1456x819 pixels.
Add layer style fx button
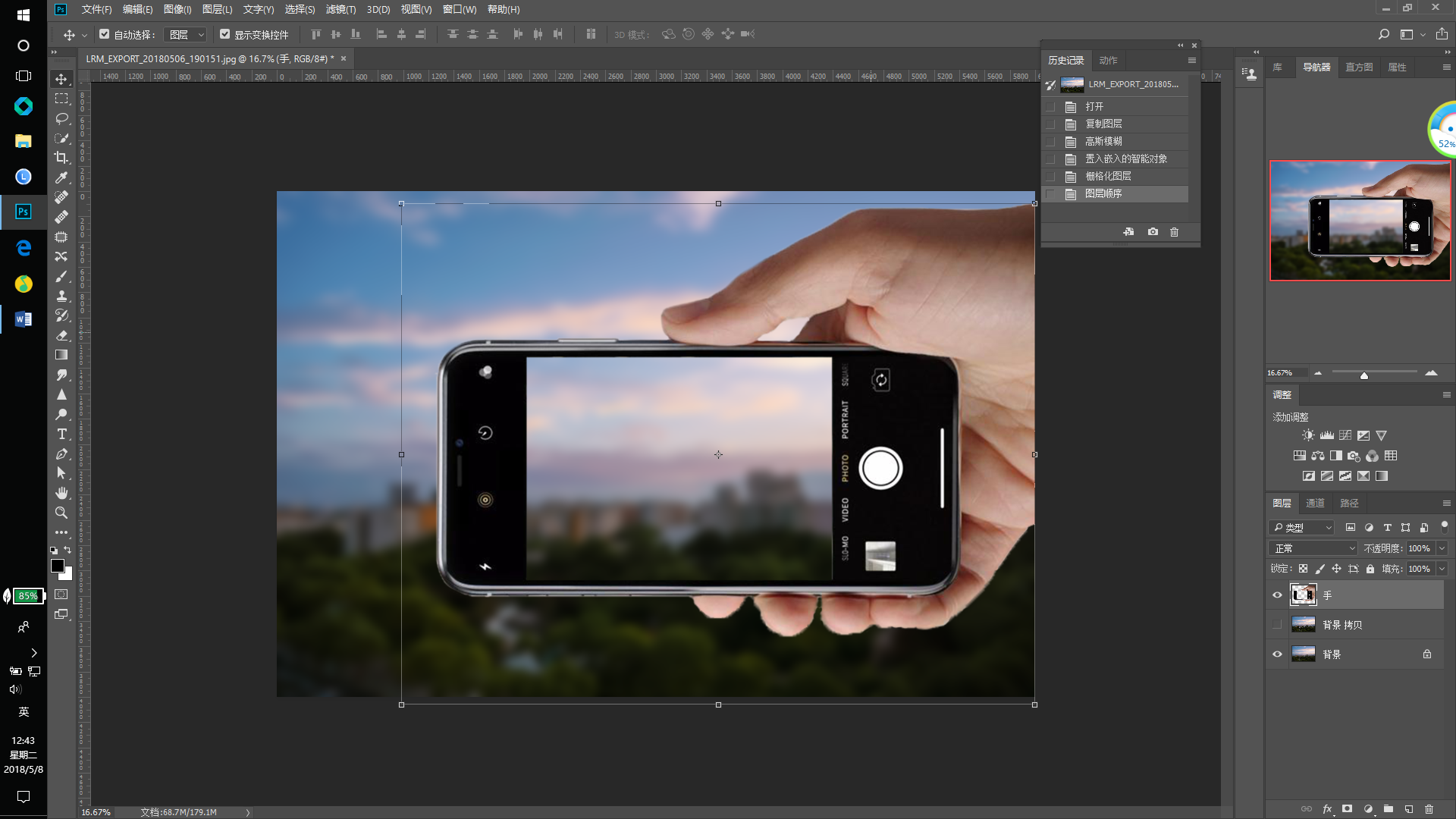click(x=1327, y=809)
